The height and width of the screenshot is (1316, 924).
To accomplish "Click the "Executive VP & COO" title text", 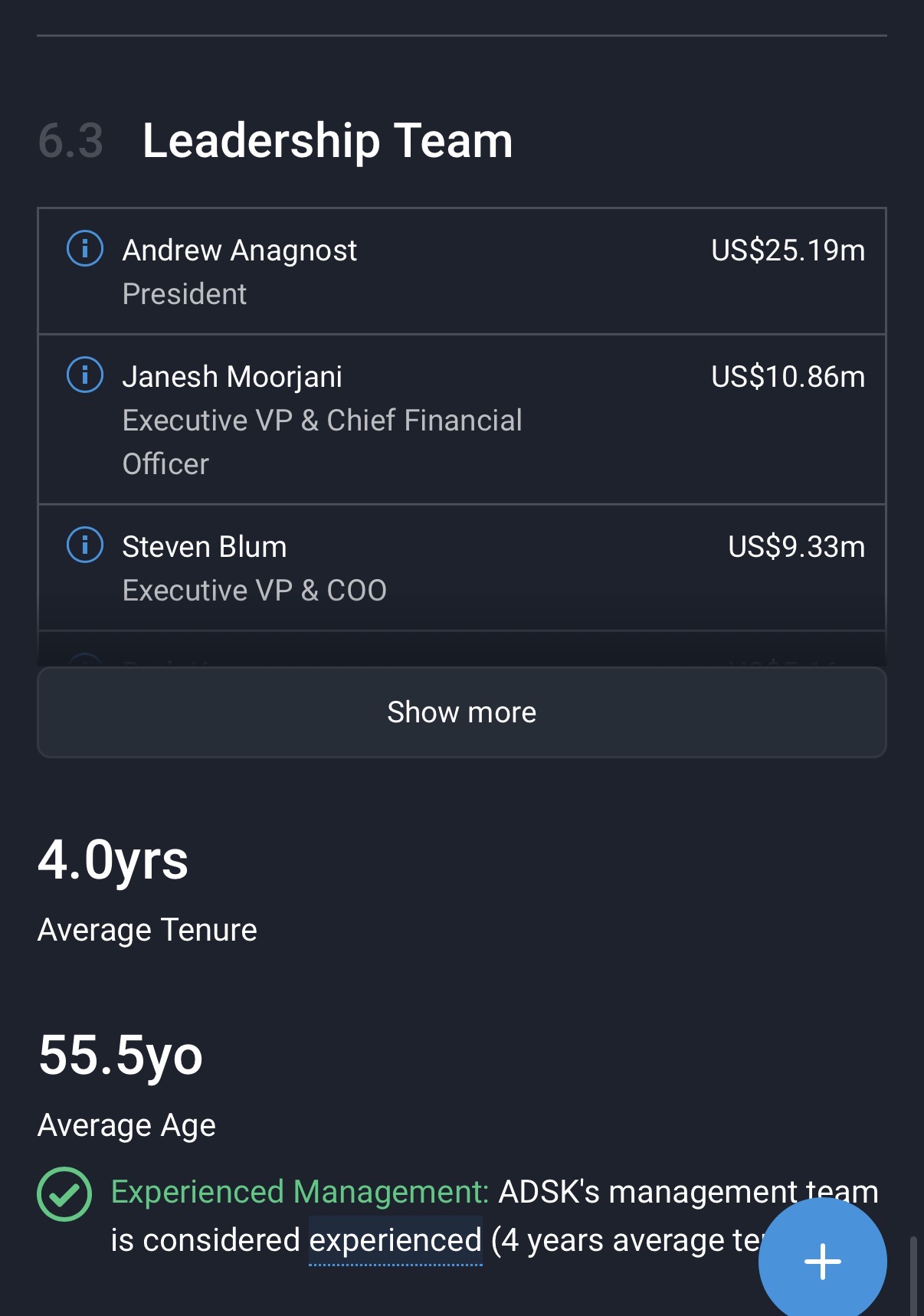I will pos(254,591).
